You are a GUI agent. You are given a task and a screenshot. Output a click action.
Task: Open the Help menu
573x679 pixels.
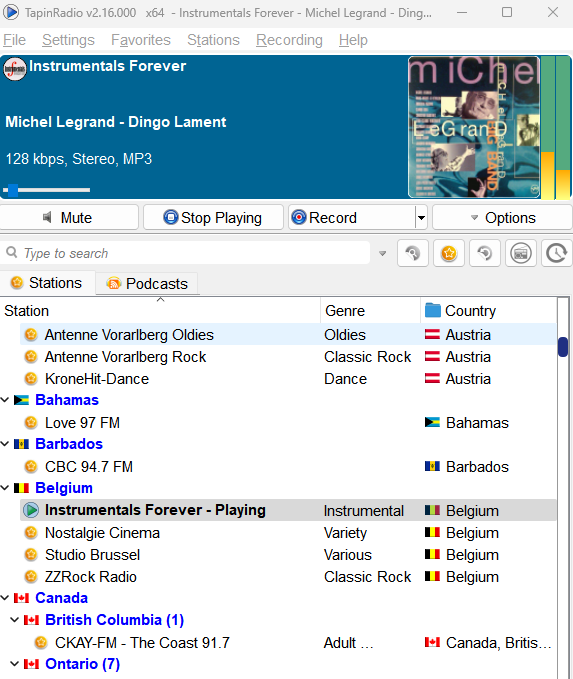(353, 40)
